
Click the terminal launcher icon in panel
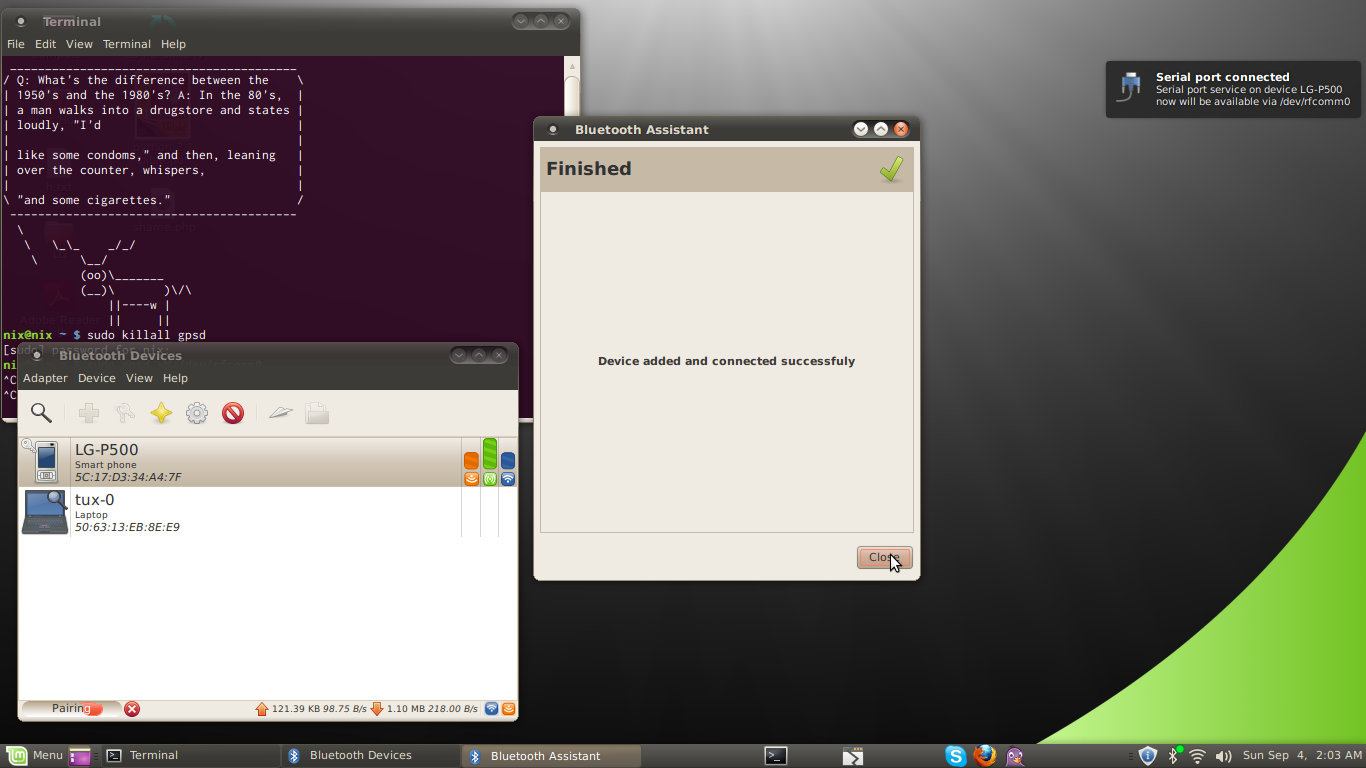coord(776,756)
